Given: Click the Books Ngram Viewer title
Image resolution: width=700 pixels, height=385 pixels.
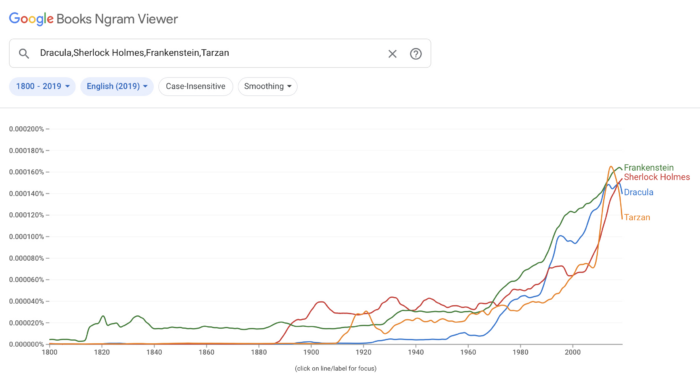Looking at the screenshot, I should pyautogui.click(x=117, y=19).
